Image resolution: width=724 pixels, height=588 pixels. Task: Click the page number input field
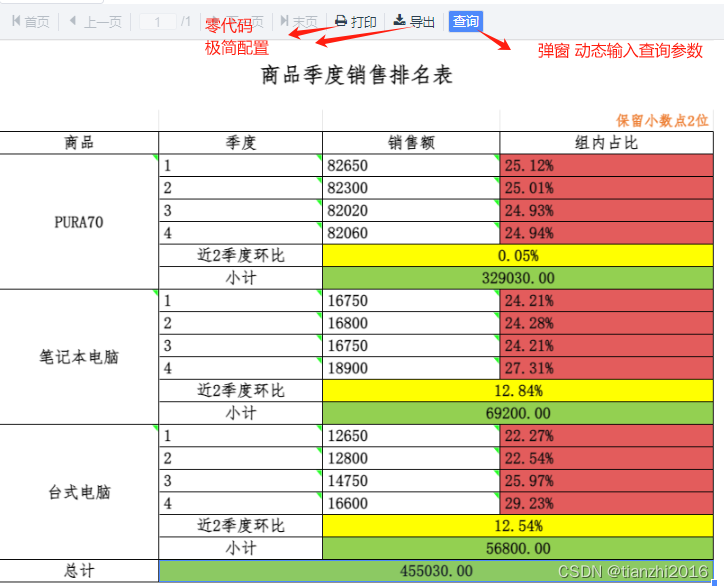[157, 22]
